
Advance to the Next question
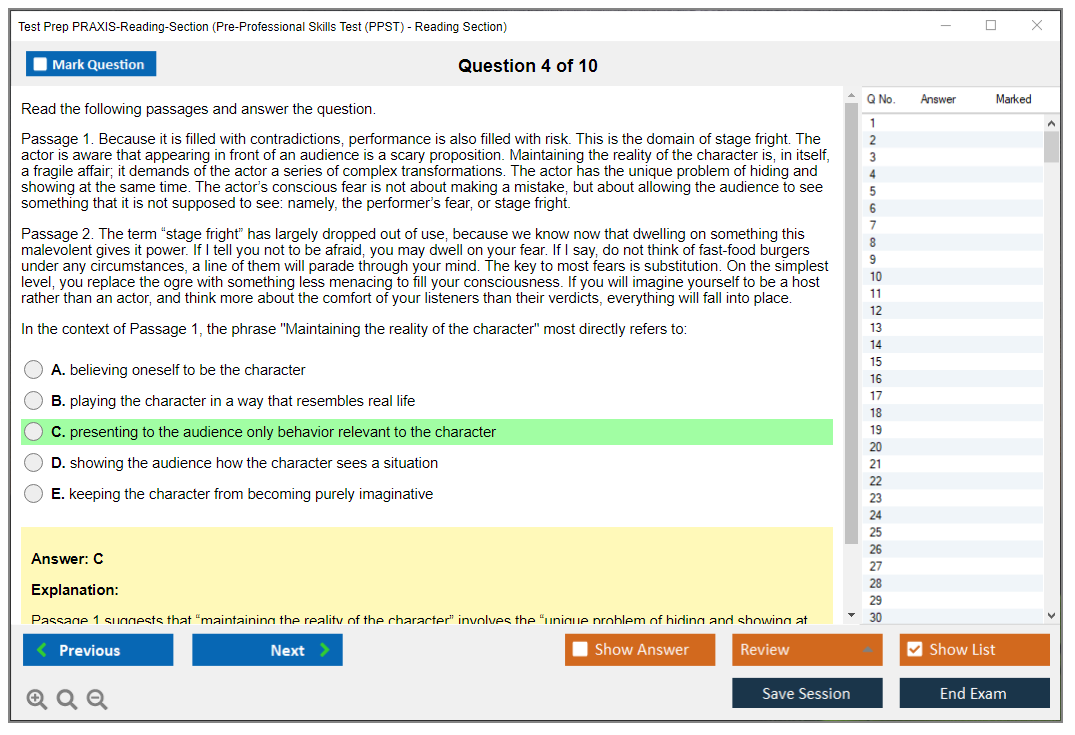(267, 650)
